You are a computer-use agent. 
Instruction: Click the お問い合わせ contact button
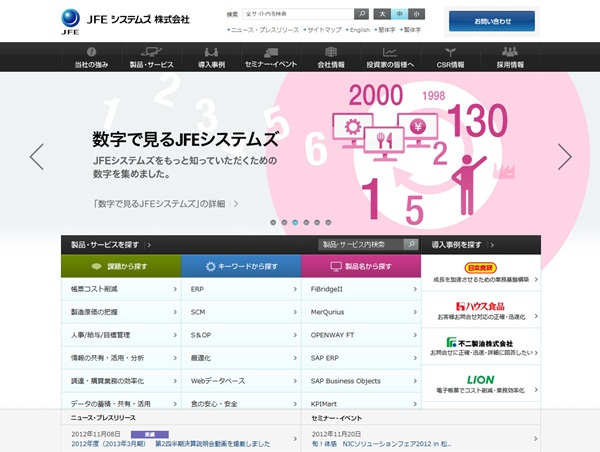[x=492, y=21]
